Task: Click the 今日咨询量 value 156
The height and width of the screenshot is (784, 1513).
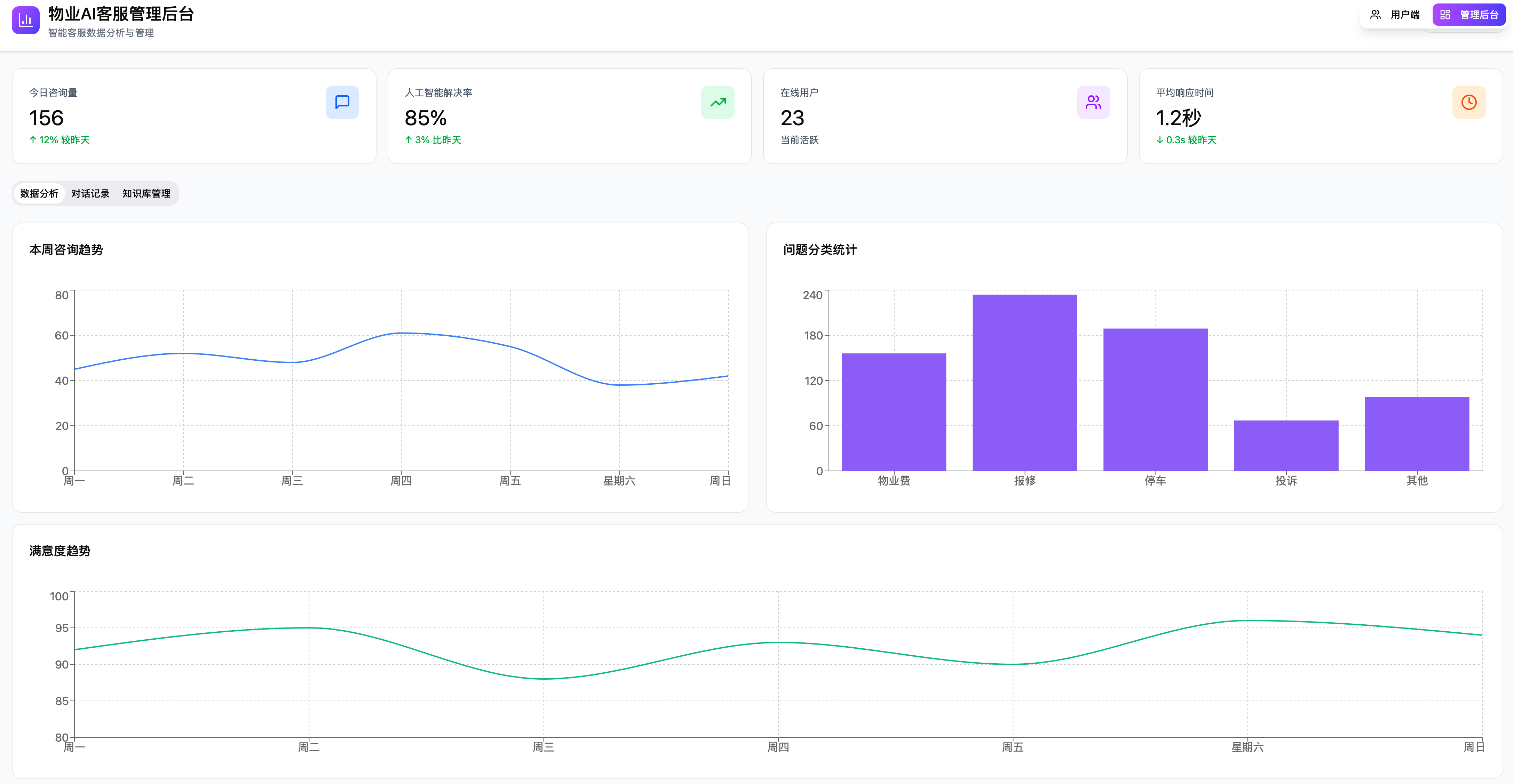Action: point(46,118)
